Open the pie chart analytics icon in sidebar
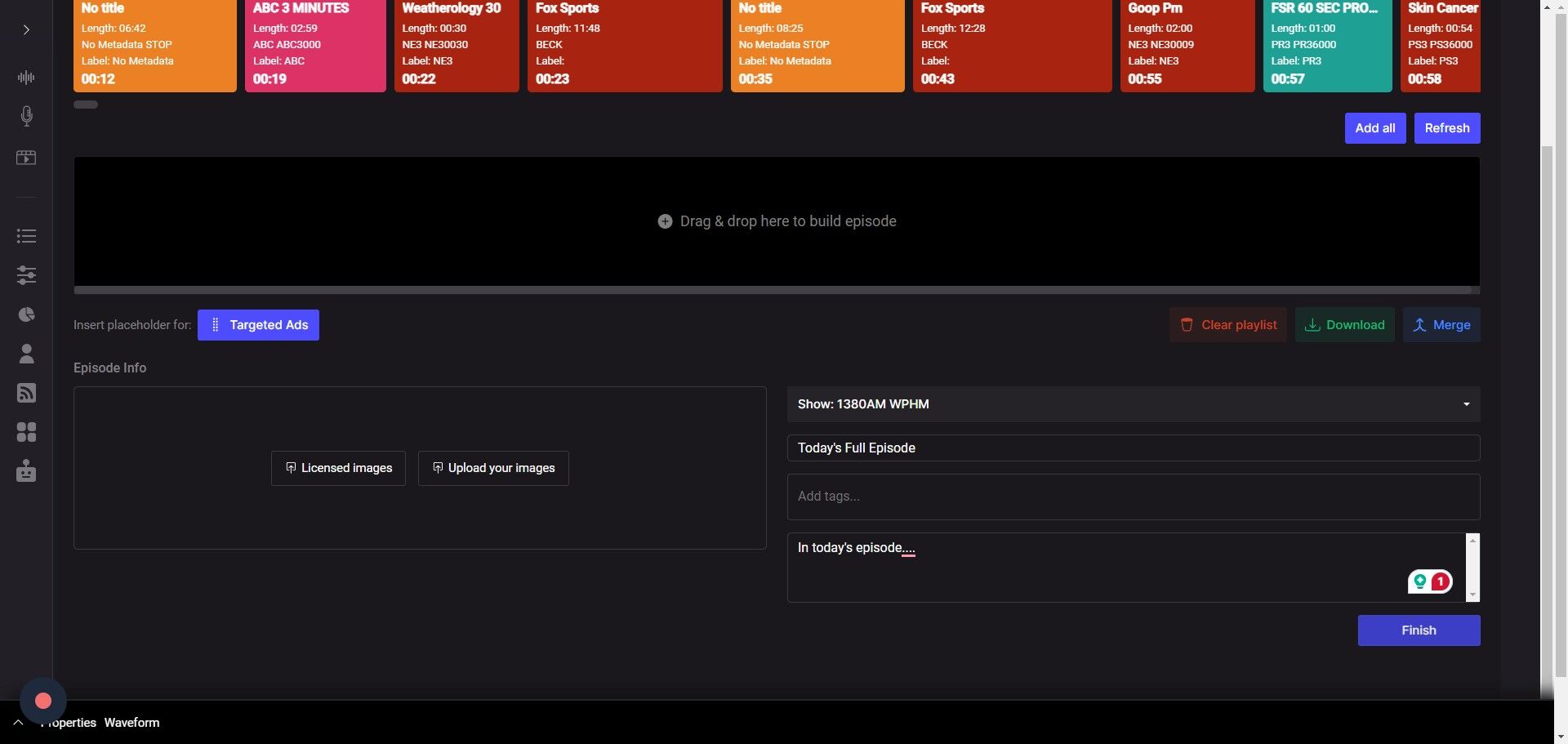The height and width of the screenshot is (744, 1568). pos(26,314)
